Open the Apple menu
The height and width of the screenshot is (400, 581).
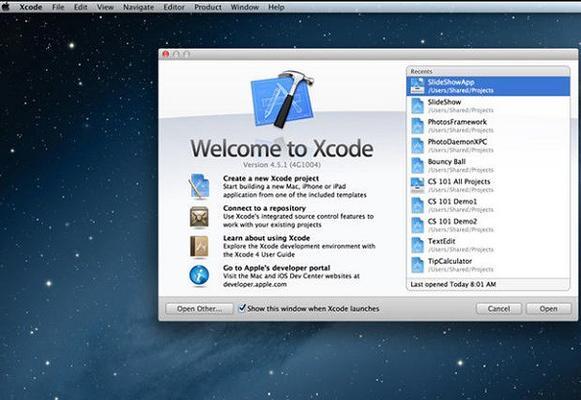pos(6,7)
